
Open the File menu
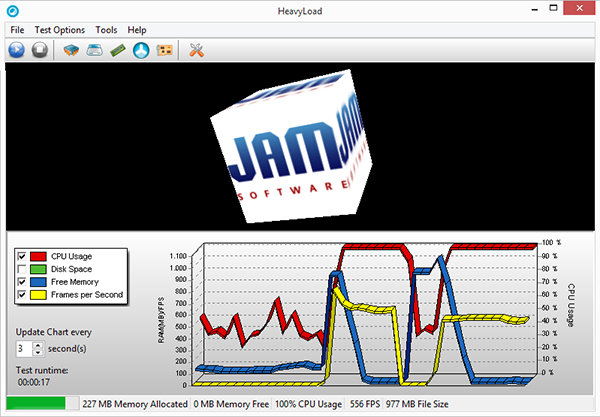coord(17,30)
